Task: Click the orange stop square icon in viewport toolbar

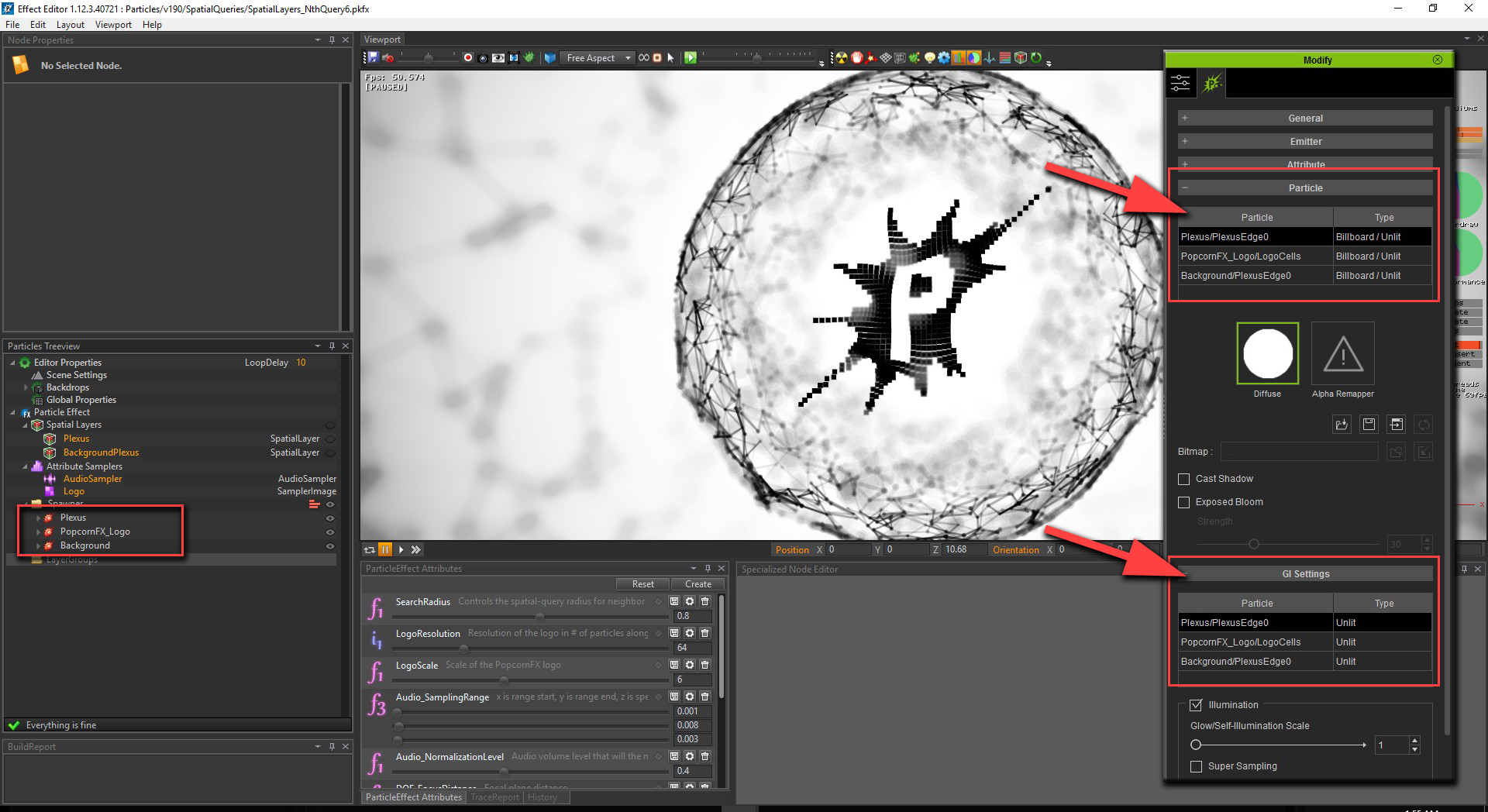Action: coord(657,57)
